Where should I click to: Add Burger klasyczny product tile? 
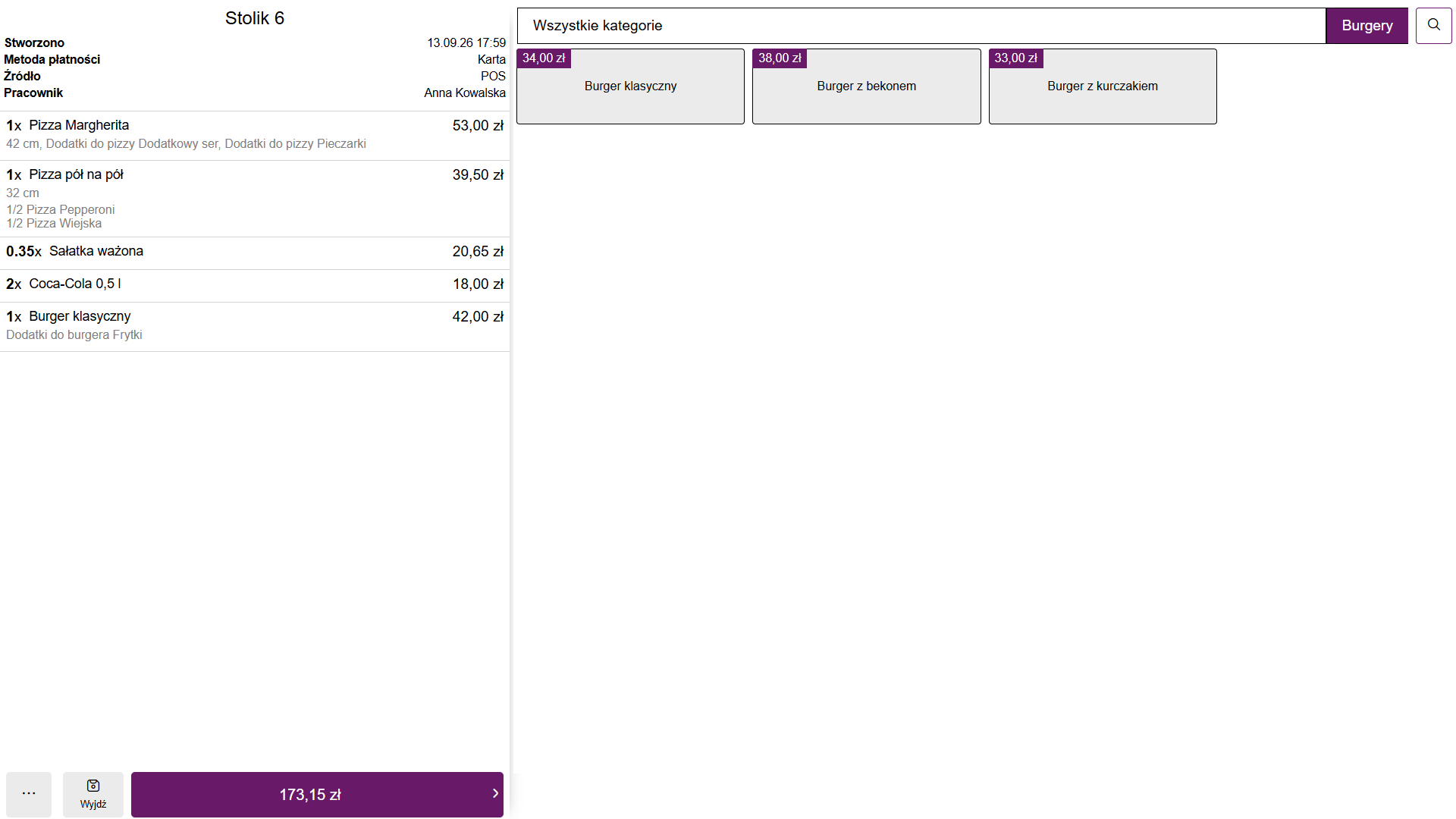click(x=630, y=86)
